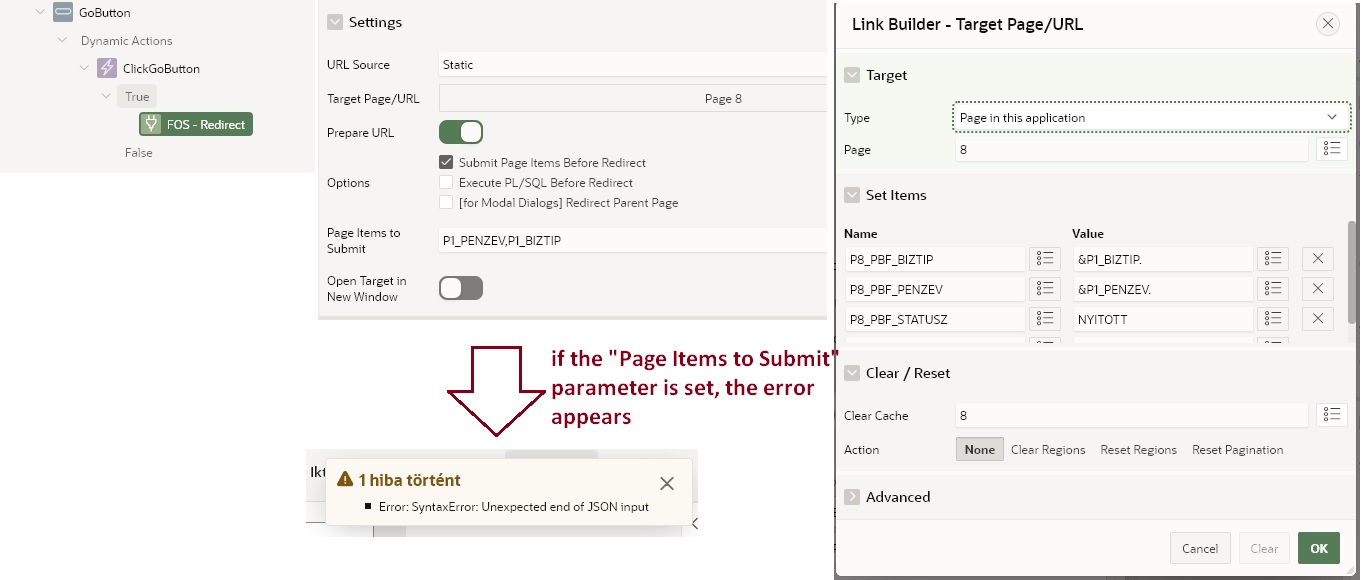Viewport: 1365px width, 580px height.
Task: Close the Link Builder dialog
Action: (1327, 24)
